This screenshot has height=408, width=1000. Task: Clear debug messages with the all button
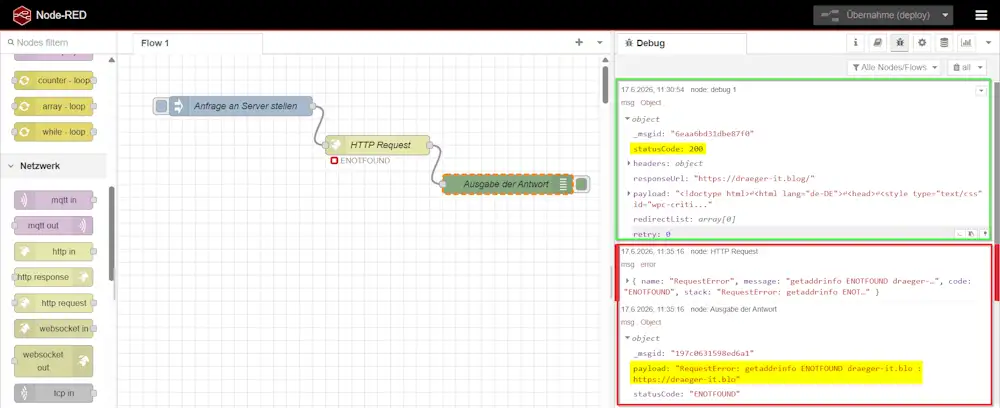point(966,67)
